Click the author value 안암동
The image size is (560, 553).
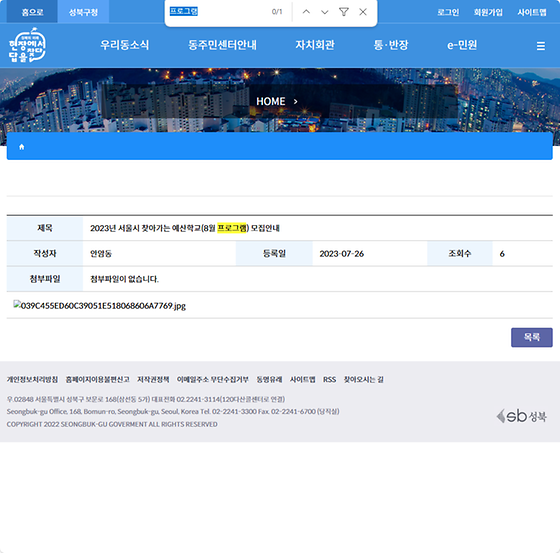point(101,254)
